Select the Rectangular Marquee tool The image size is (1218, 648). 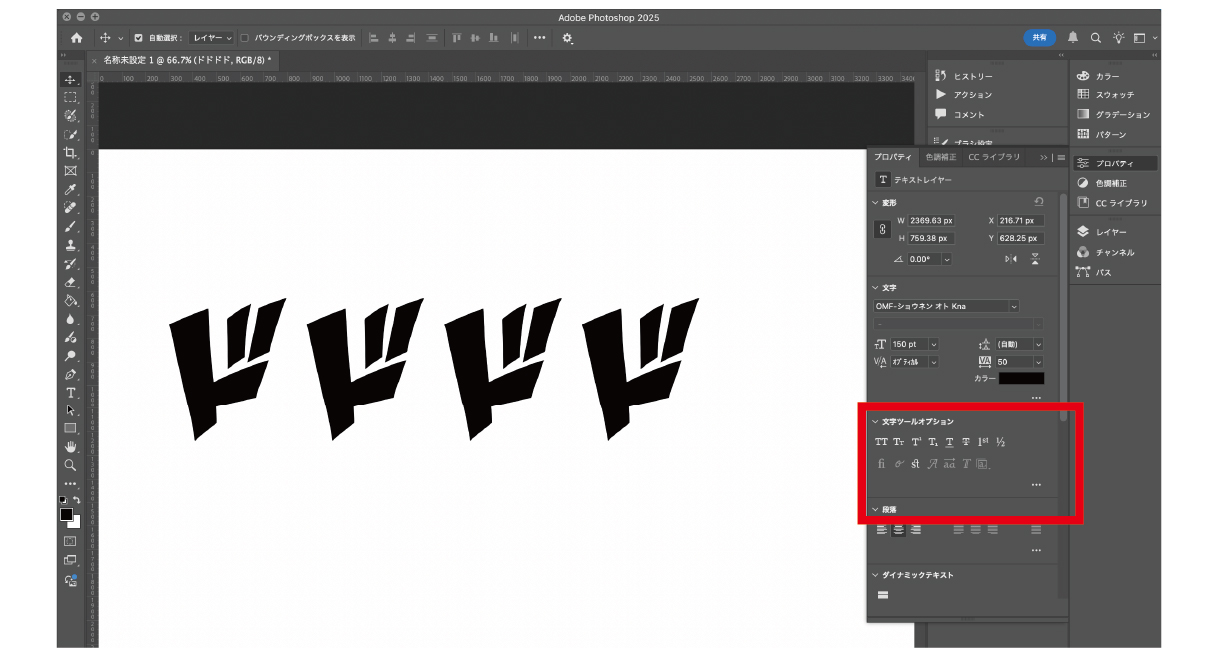(70, 97)
